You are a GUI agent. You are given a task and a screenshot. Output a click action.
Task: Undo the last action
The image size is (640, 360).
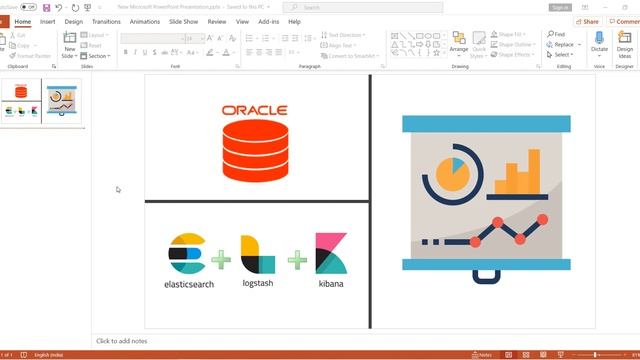[x=59, y=7]
